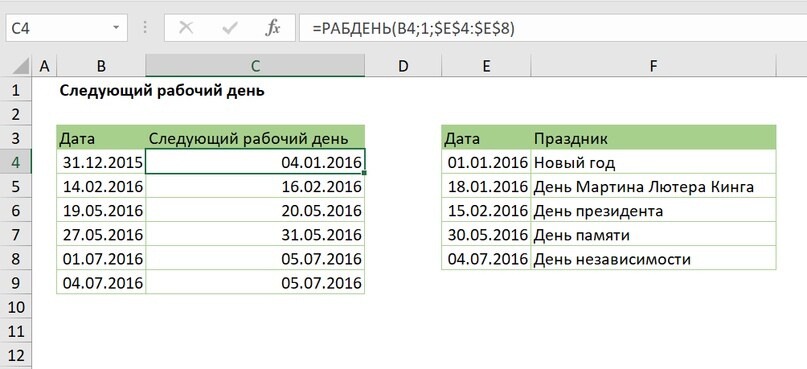Select holiday date 04.07.2016 in column E
This screenshot has height=369, width=807.
click(486, 259)
